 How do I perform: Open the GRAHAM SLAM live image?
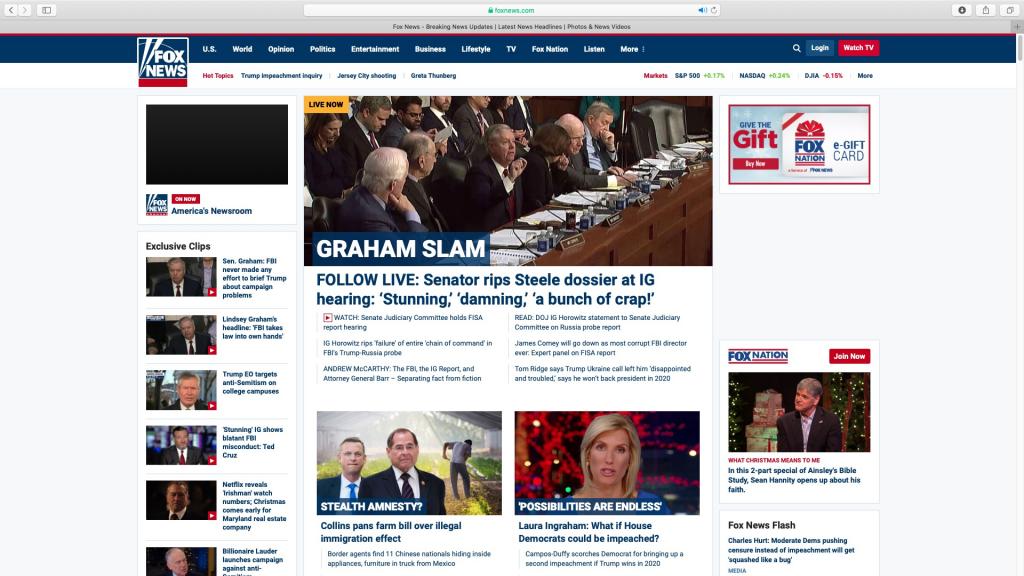(x=508, y=181)
